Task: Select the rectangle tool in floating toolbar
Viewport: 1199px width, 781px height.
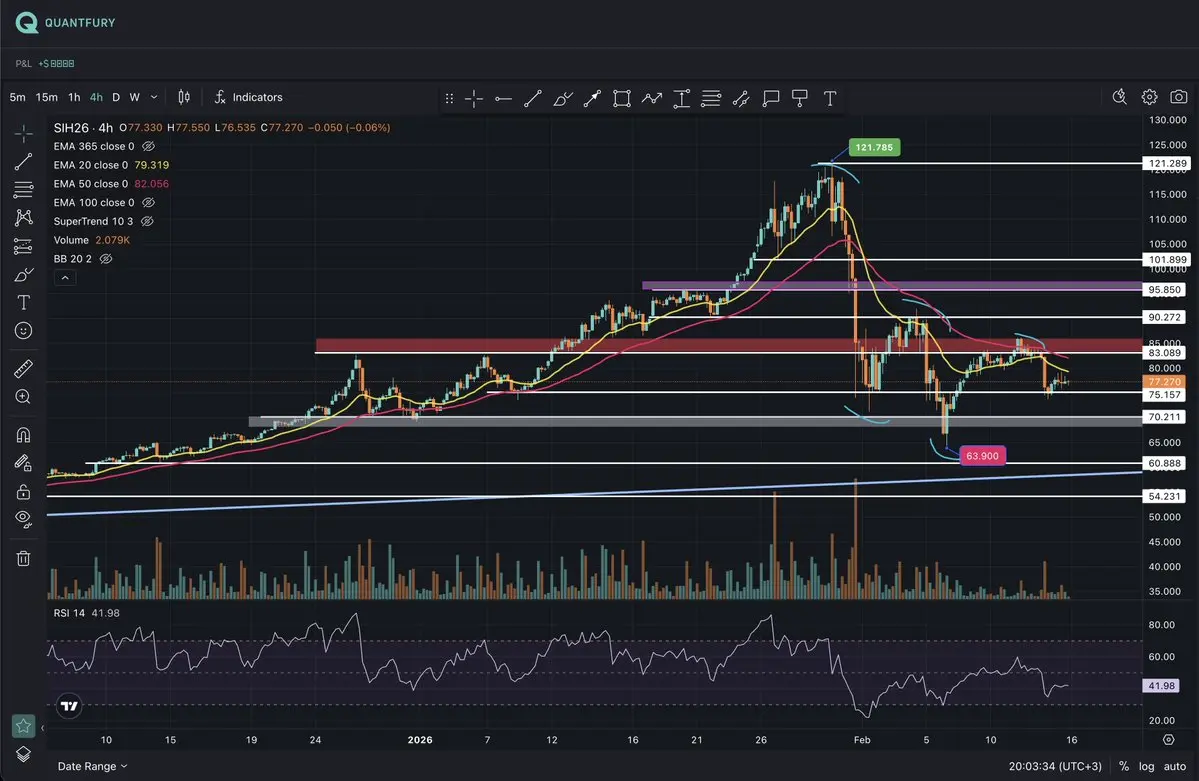Action: [x=622, y=99]
